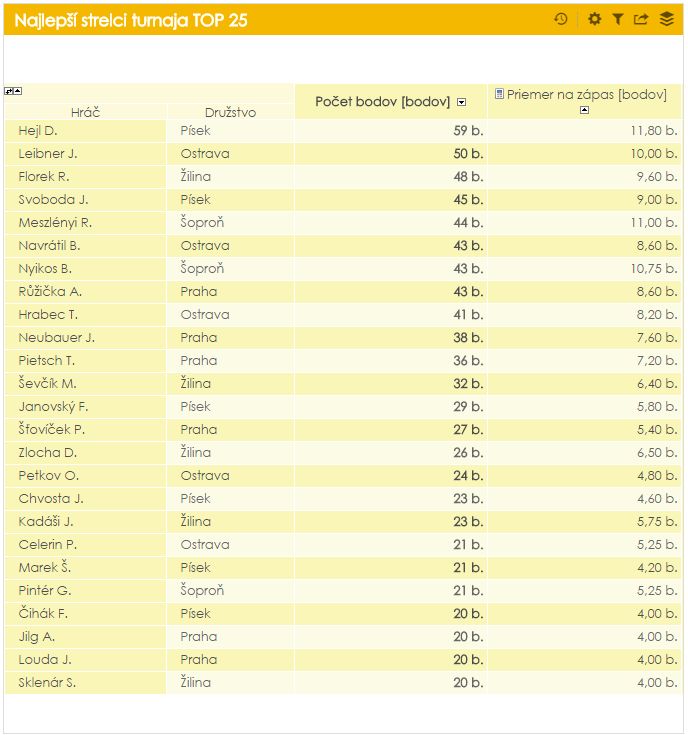Open the Počet bodov sort dropdown arrow
The image size is (688, 735).
tap(461, 102)
